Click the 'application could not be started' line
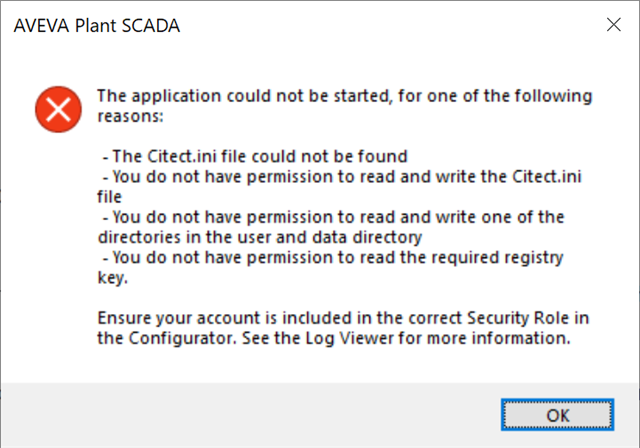 tap(344, 96)
